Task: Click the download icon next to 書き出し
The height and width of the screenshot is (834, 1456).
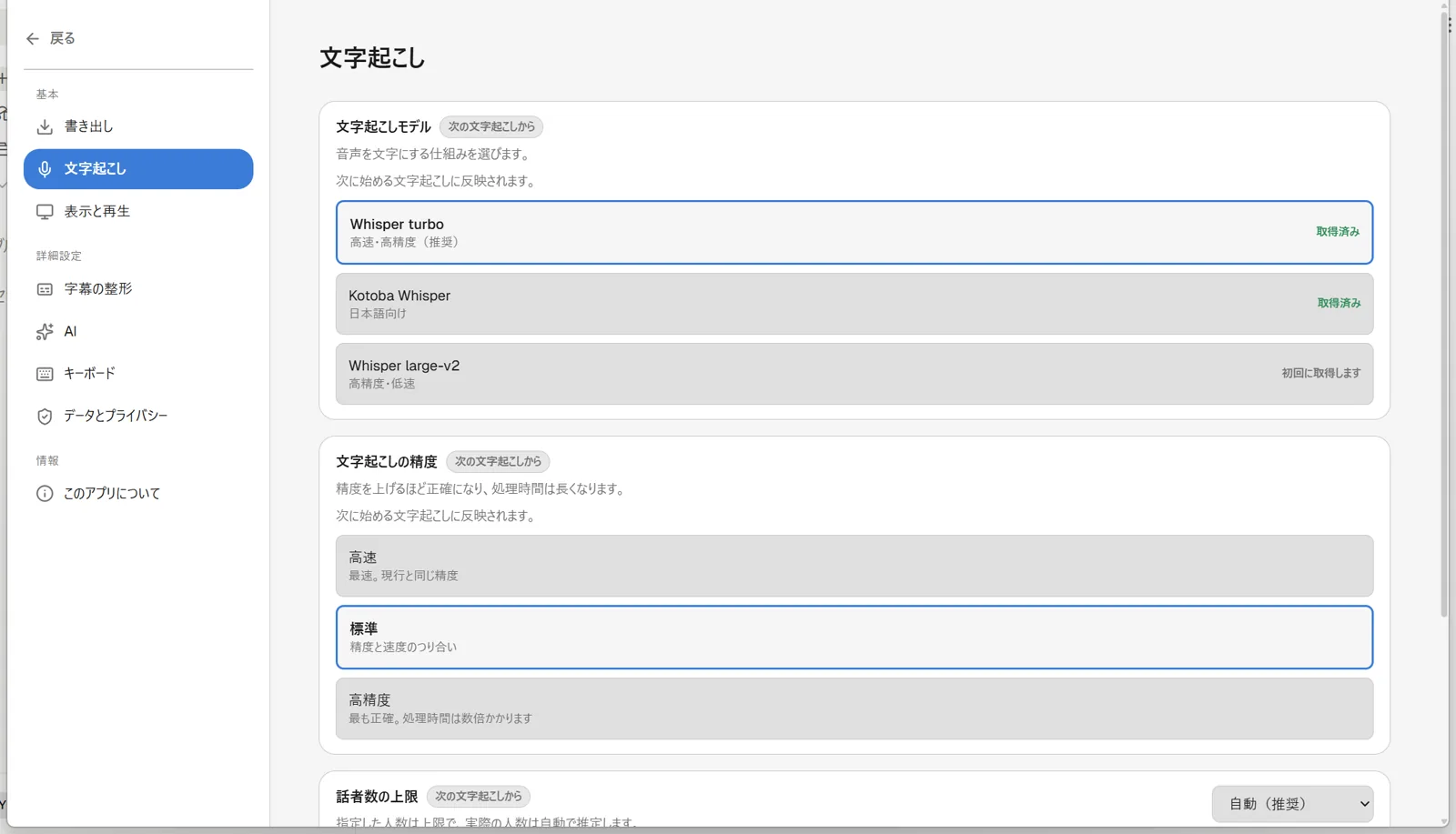Action: tap(45, 126)
